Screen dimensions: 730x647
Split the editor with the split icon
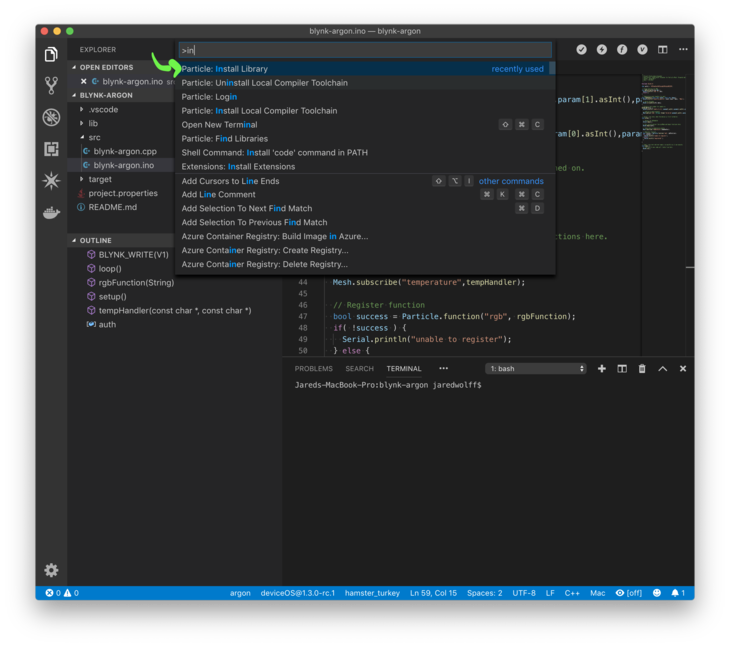662,49
